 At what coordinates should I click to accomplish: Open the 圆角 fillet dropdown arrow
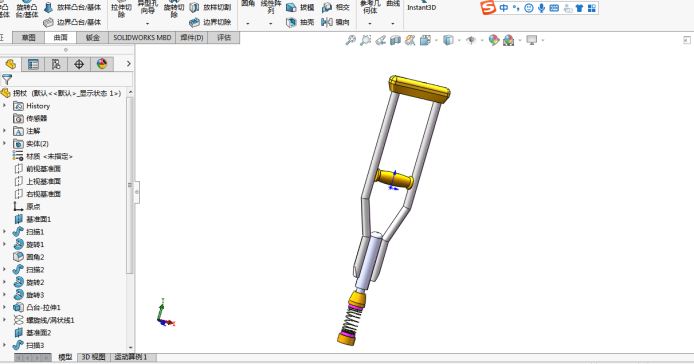(247, 23)
